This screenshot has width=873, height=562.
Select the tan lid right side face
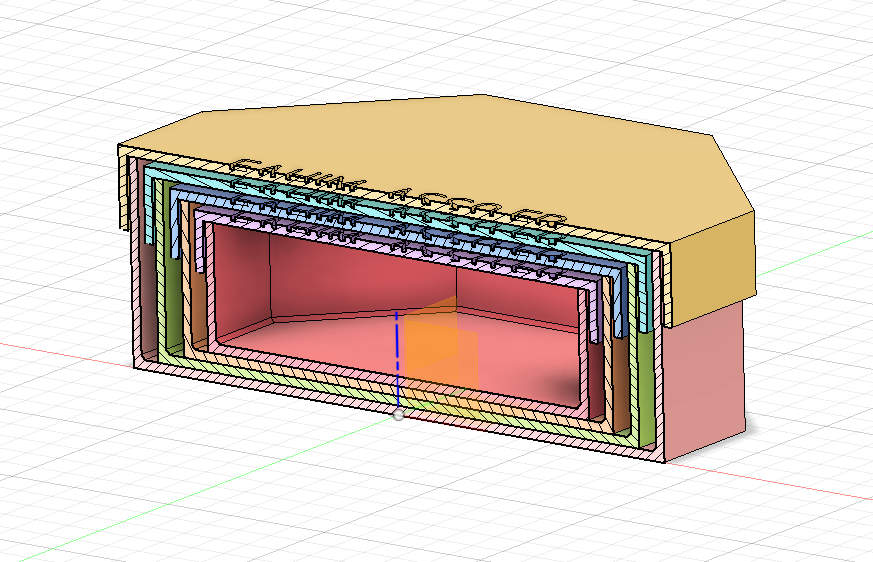[x=714, y=270]
